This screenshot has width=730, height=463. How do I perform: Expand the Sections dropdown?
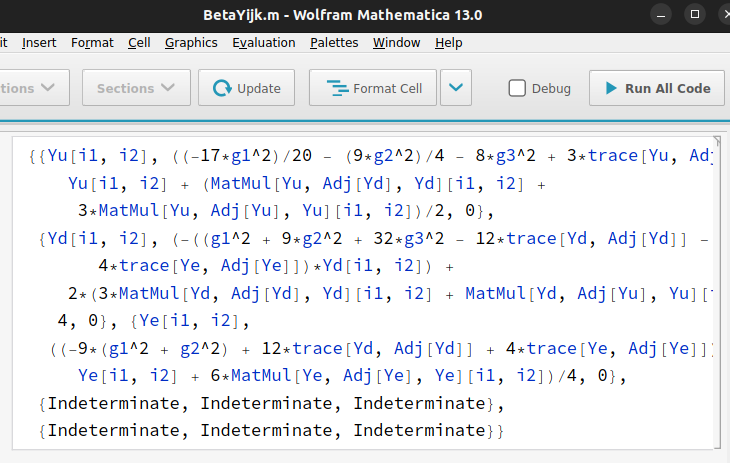135,88
